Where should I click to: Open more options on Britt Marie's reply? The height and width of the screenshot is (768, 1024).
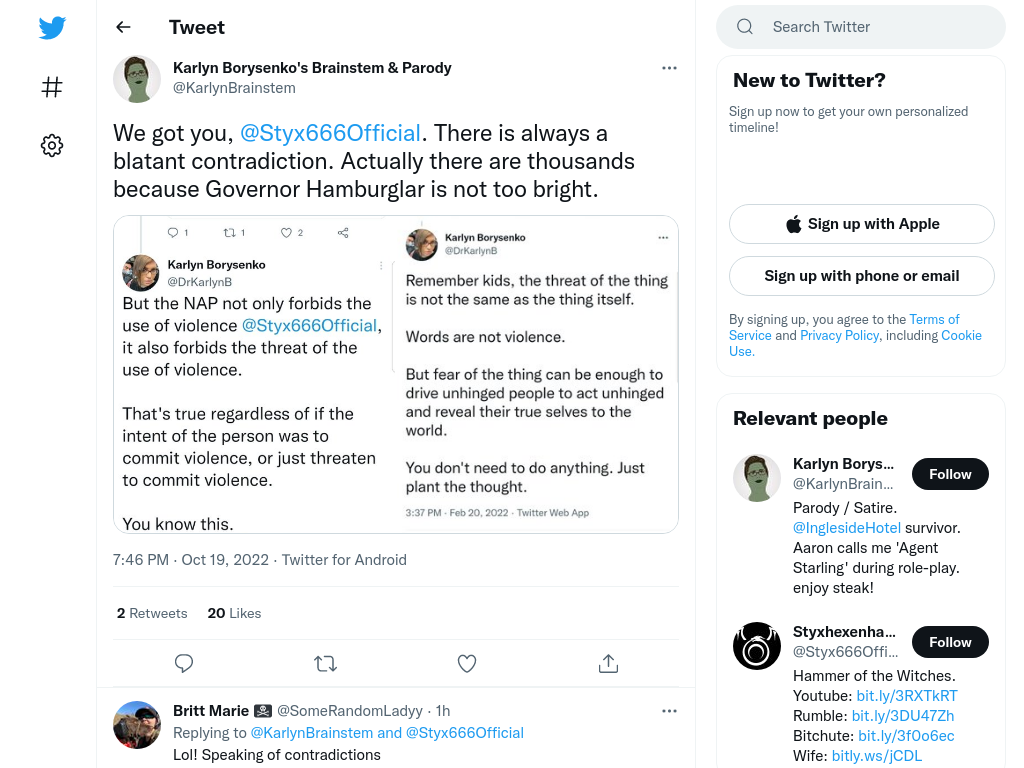point(669,711)
